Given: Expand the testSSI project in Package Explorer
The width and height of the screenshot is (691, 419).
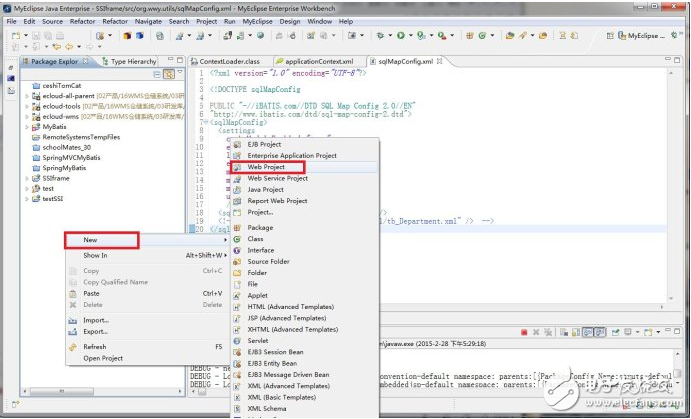Looking at the screenshot, I should (x=26, y=198).
